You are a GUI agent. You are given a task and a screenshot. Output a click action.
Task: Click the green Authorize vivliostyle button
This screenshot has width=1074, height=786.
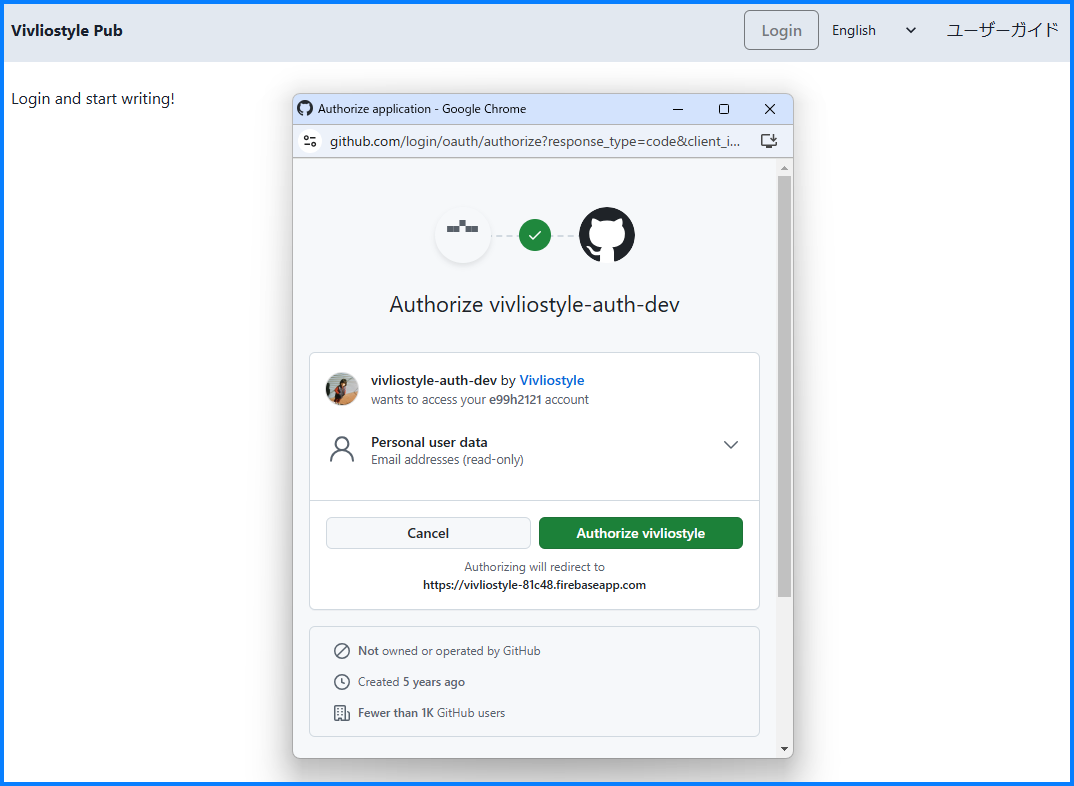(641, 533)
